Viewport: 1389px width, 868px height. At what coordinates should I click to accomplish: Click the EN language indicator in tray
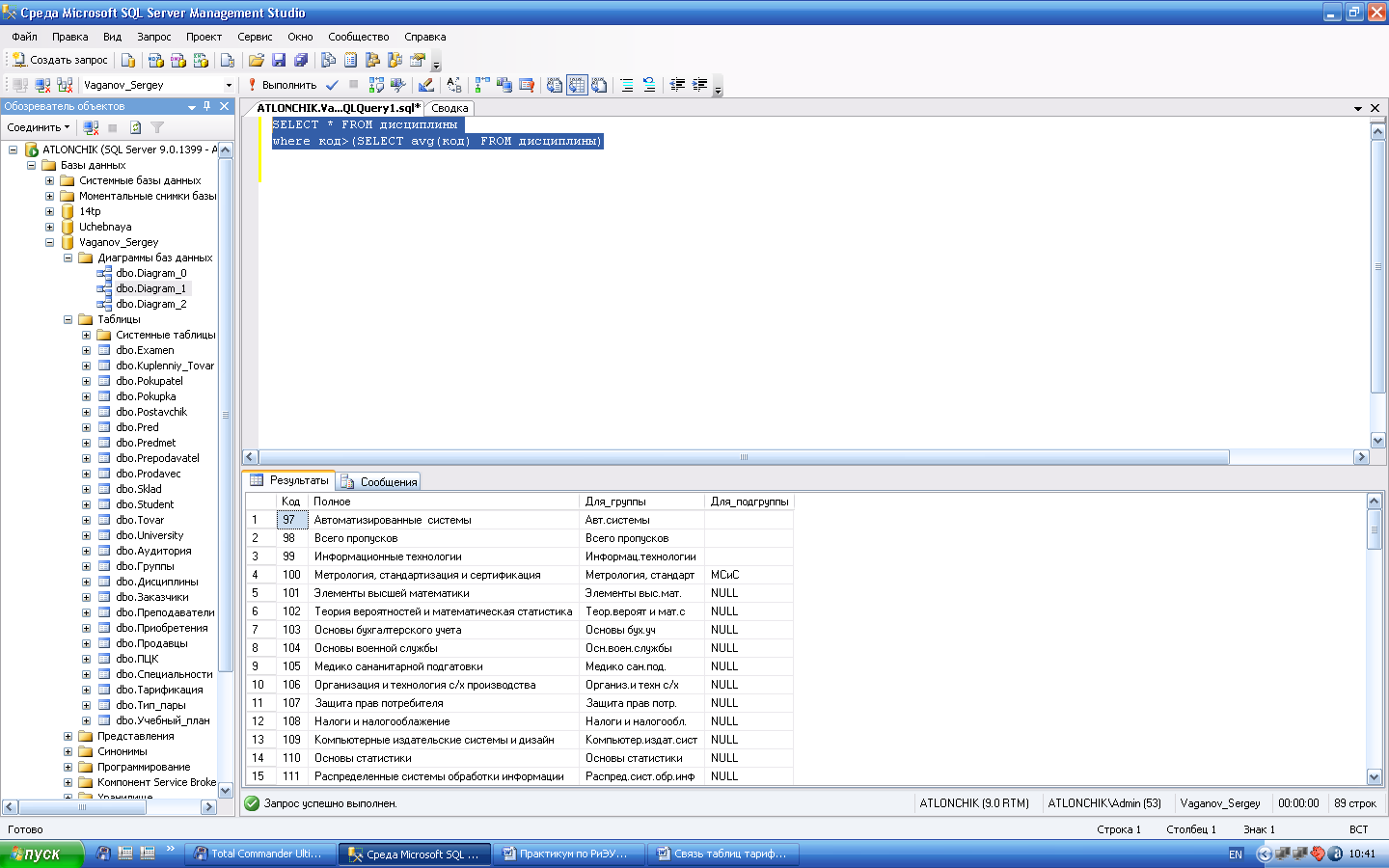[1236, 854]
